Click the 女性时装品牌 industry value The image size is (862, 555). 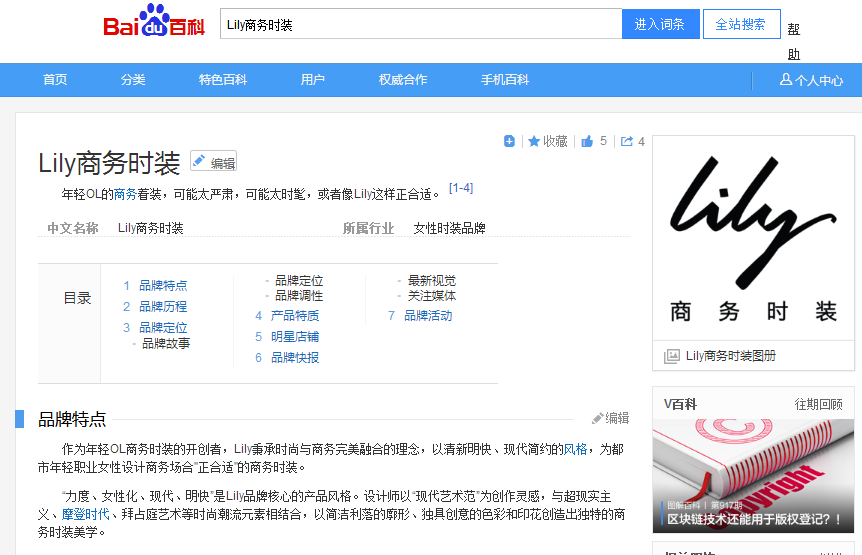coord(449,229)
